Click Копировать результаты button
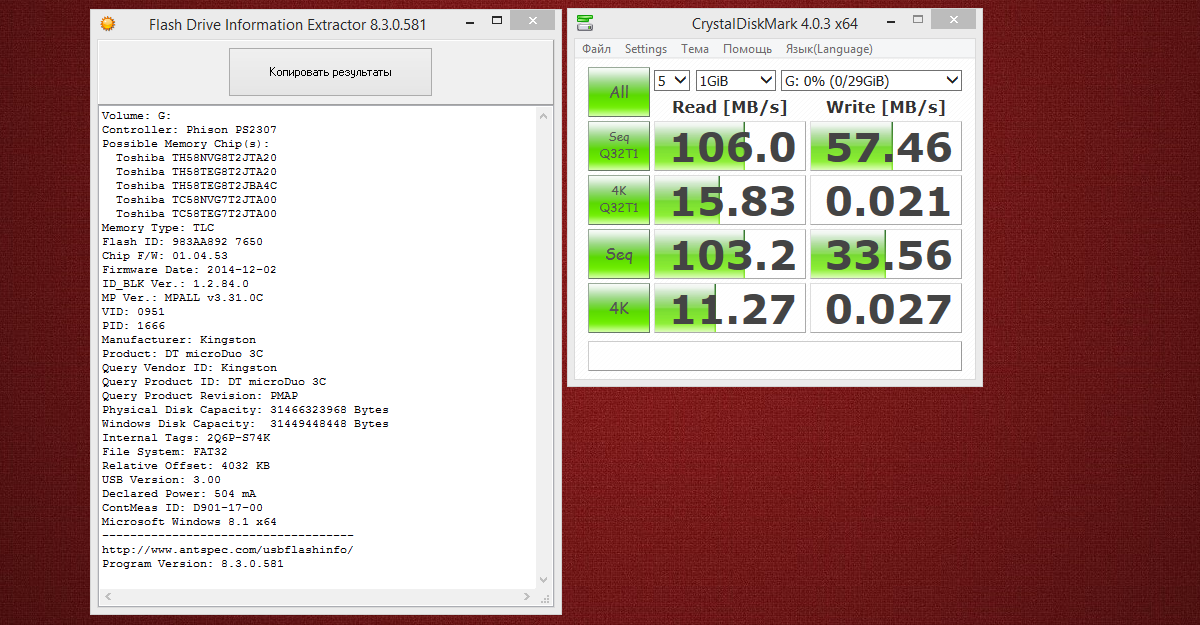This screenshot has height=625, width=1200. [x=330, y=72]
